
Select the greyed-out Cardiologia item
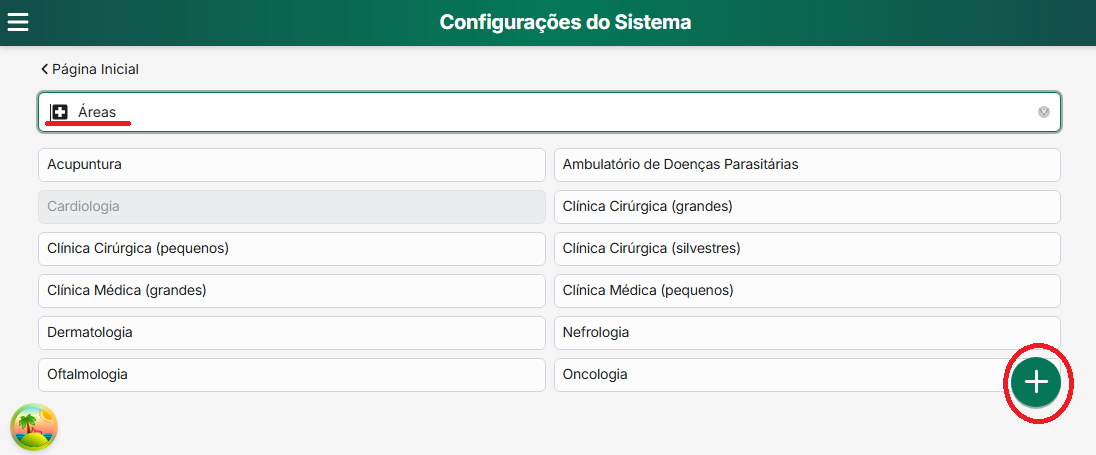291,206
